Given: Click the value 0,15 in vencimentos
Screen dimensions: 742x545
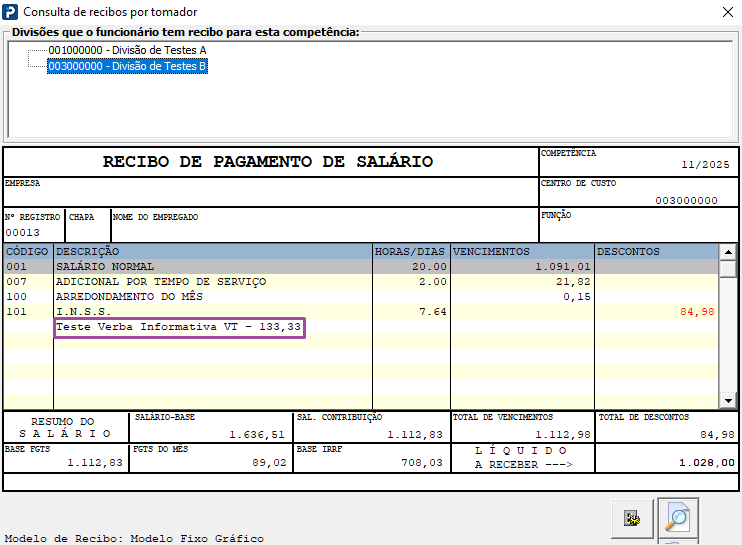Looking at the screenshot, I should pyautogui.click(x=577, y=297).
